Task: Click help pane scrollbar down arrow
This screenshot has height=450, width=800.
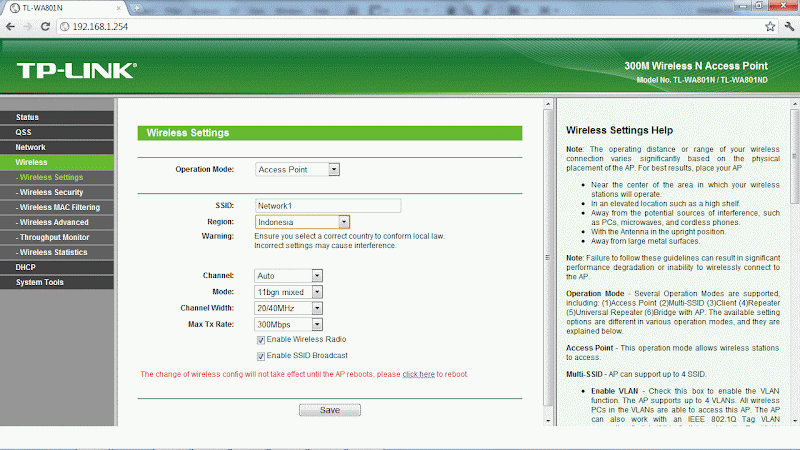Action: click(795, 421)
